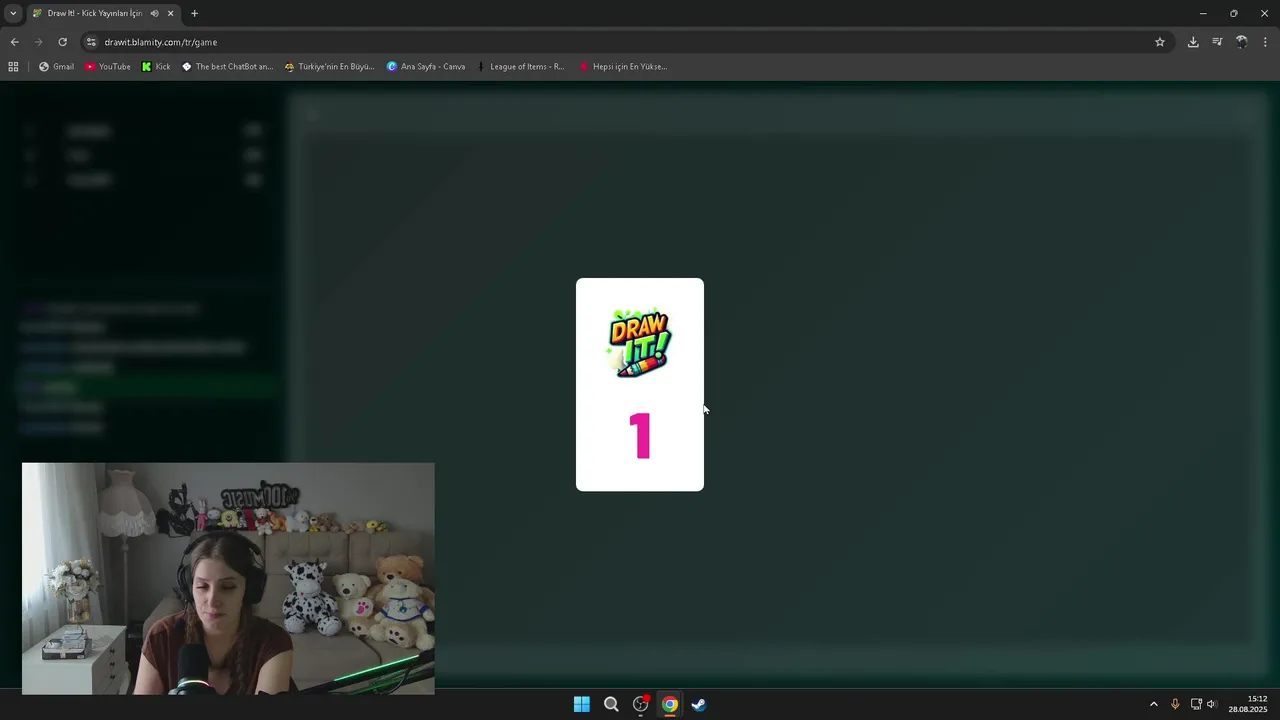Open the Hepsi için En Yükse... bookmark
The height and width of the screenshot is (720, 1280).
click(623, 67)
